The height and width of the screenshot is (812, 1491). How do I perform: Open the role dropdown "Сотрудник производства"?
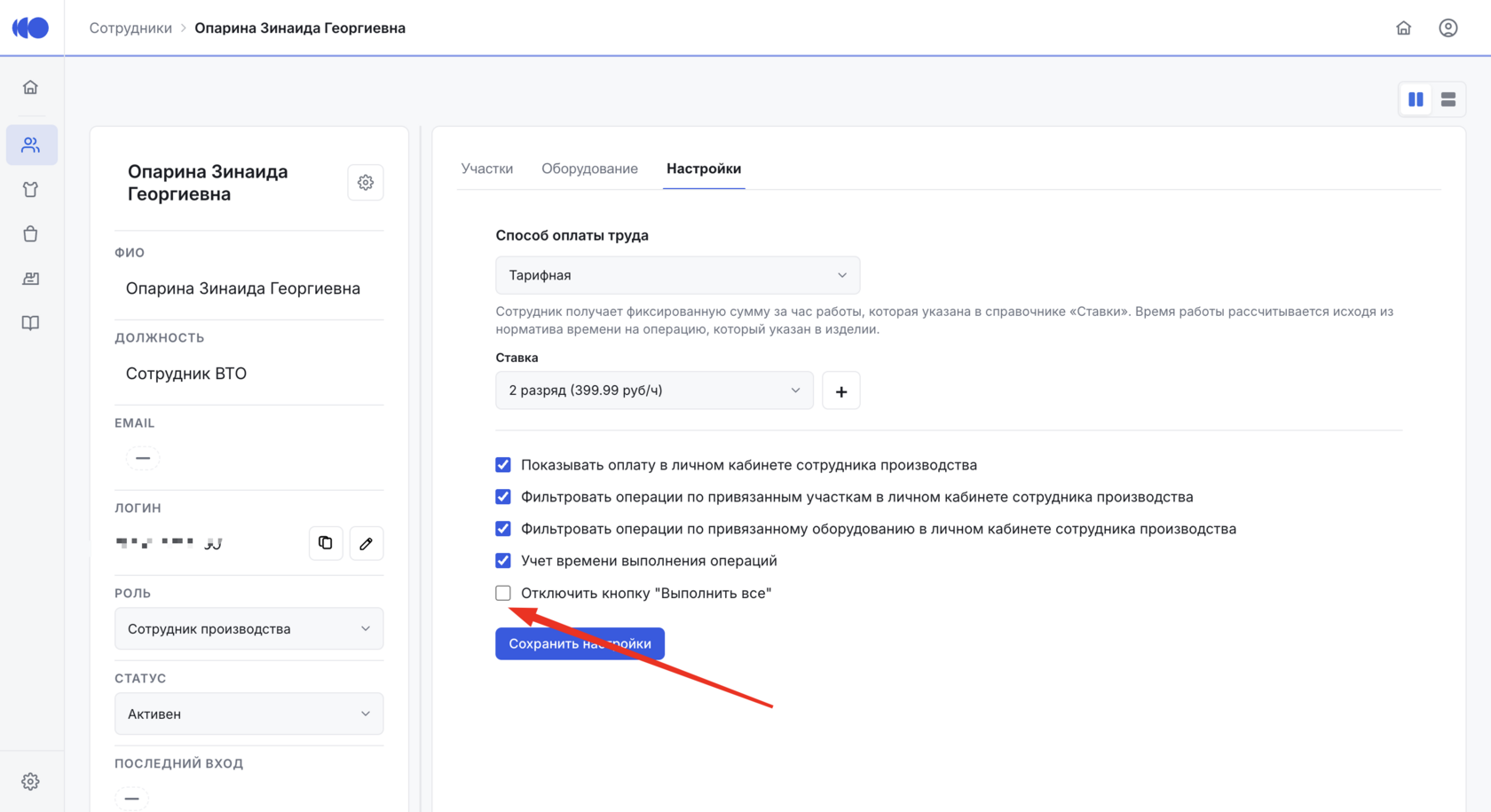click(248, 628)
